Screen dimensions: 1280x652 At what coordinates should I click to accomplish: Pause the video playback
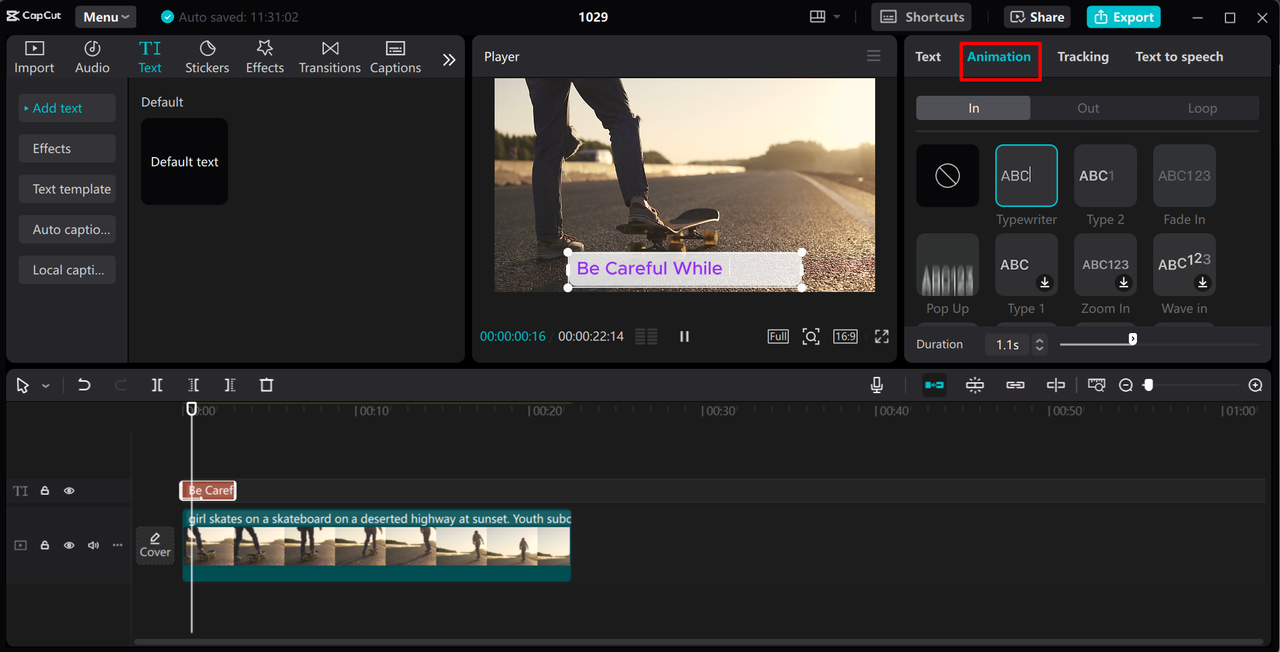(685, 337)
